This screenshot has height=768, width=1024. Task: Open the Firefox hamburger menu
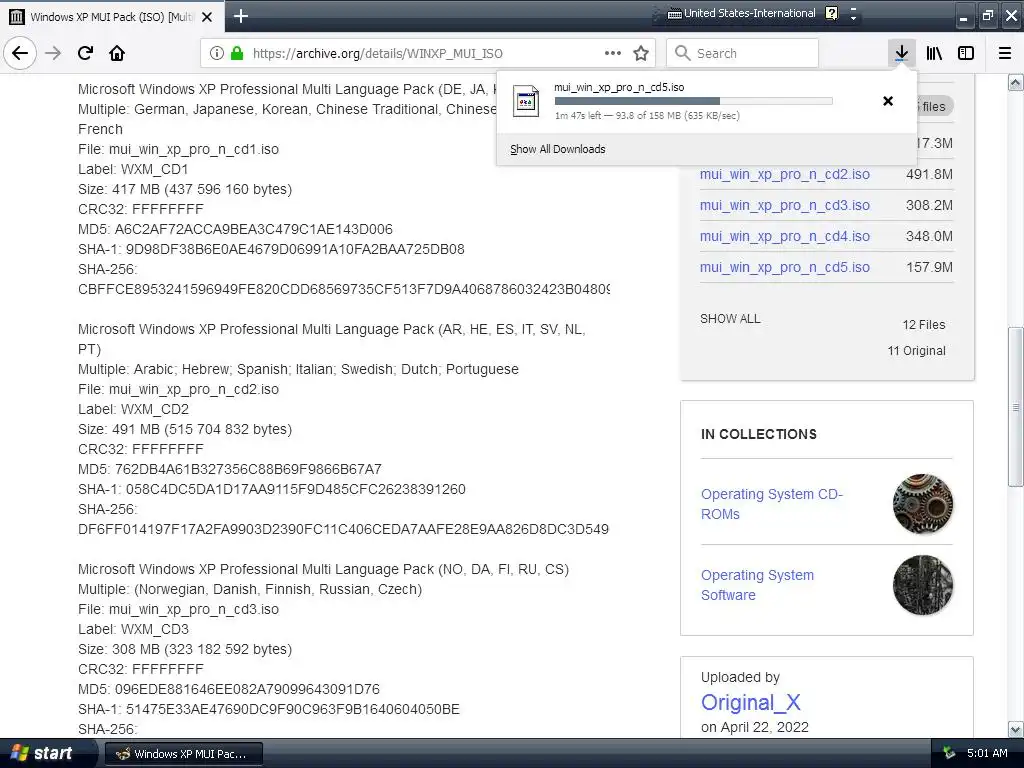(1005, 53)
